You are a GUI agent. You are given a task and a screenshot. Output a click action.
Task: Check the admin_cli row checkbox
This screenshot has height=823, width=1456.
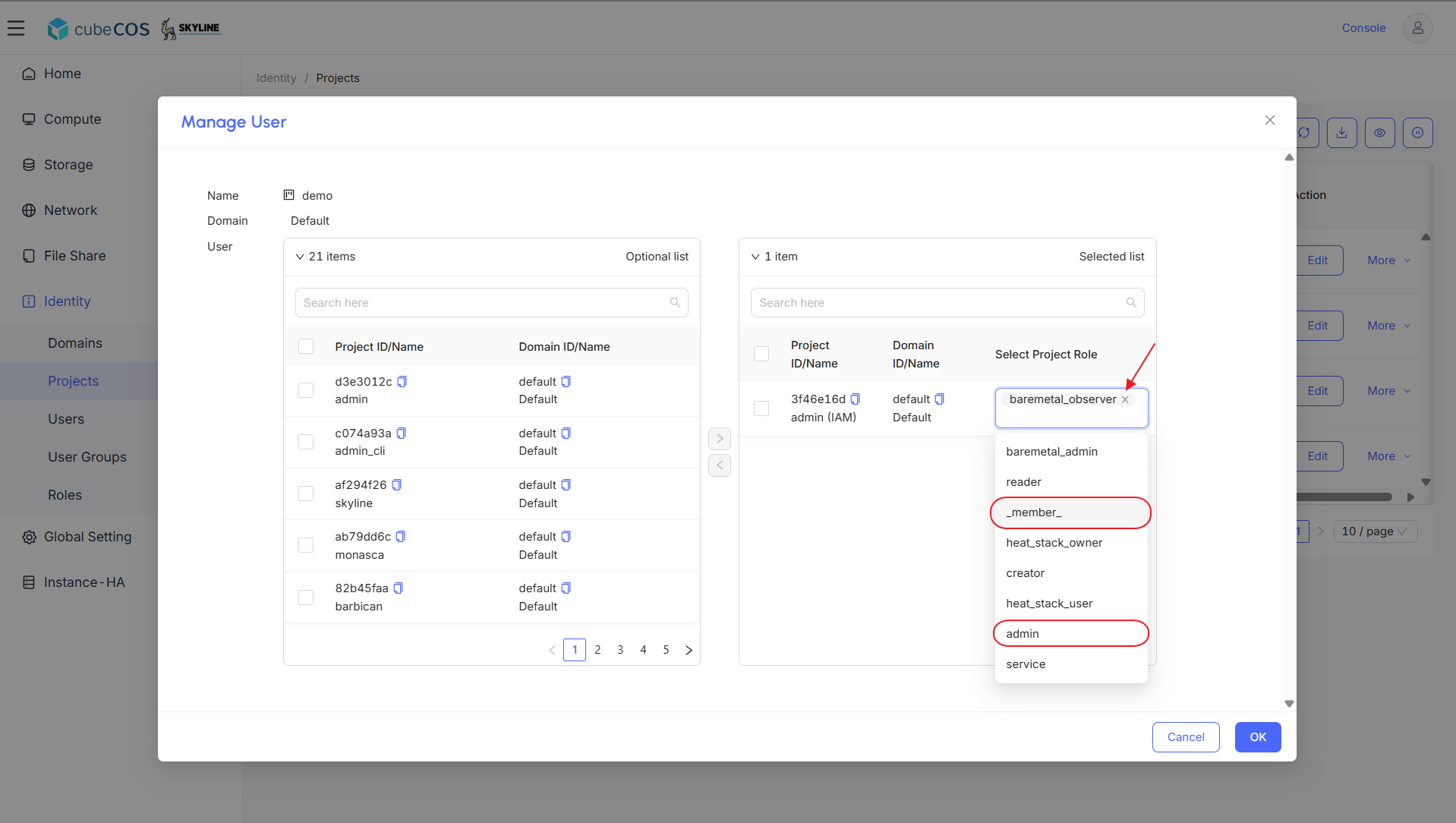click(x=306, y=442)
